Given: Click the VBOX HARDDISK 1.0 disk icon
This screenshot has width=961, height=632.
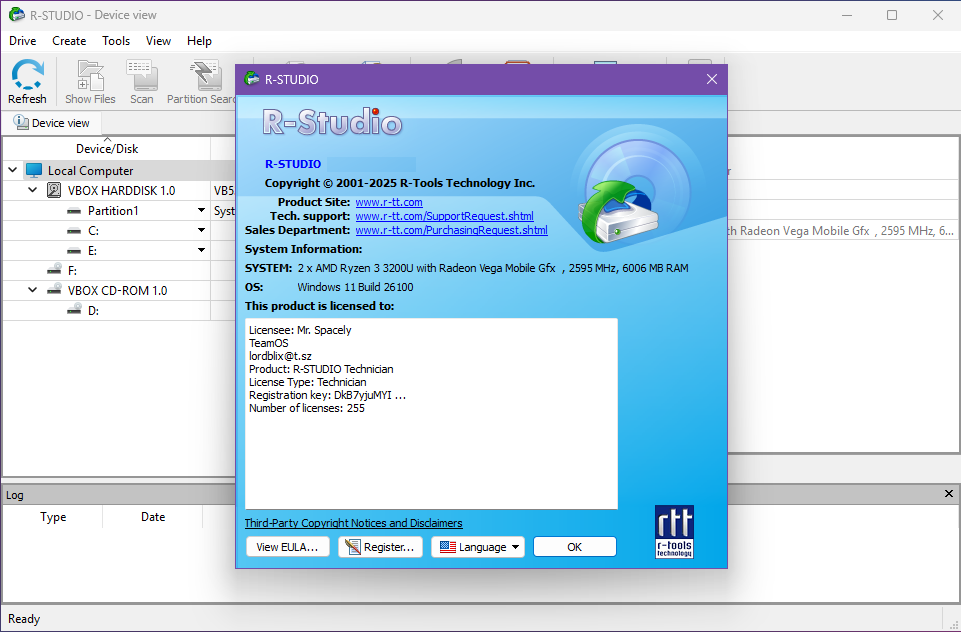Looking at the screenshot, I should [x=54, y=191].
